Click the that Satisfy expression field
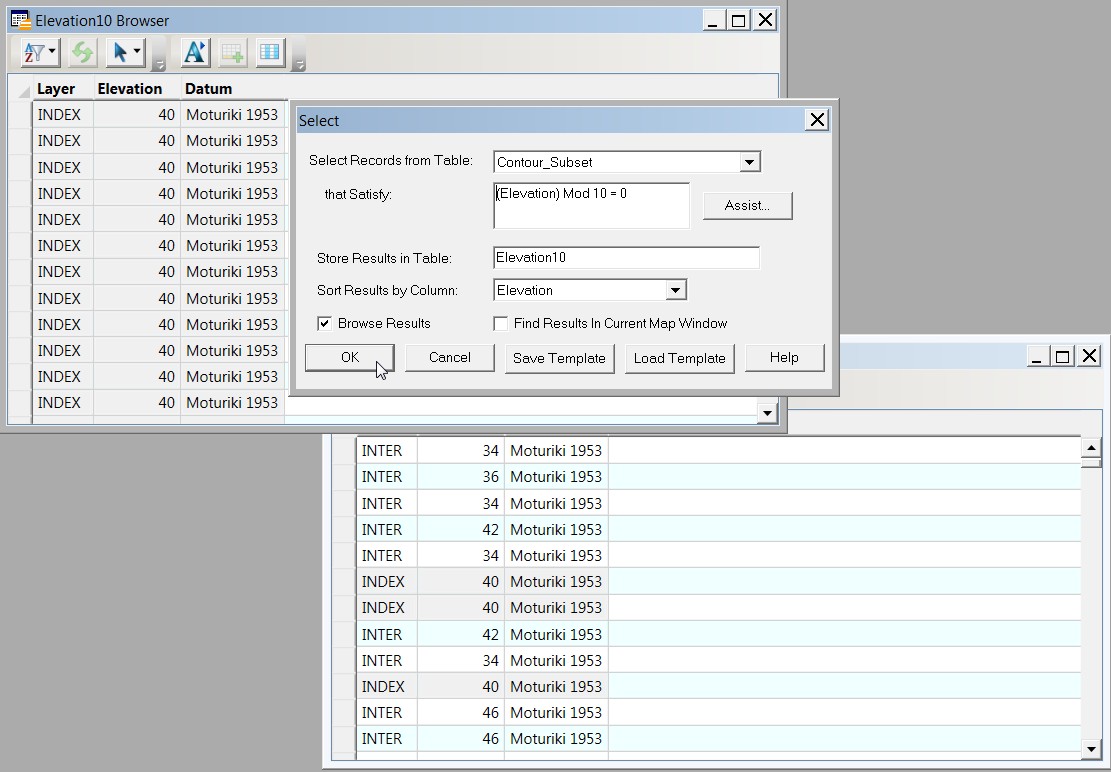Image resolution: width=1111 pixels, height=772 pixels. pyautogui.click(x=590, y=205)
